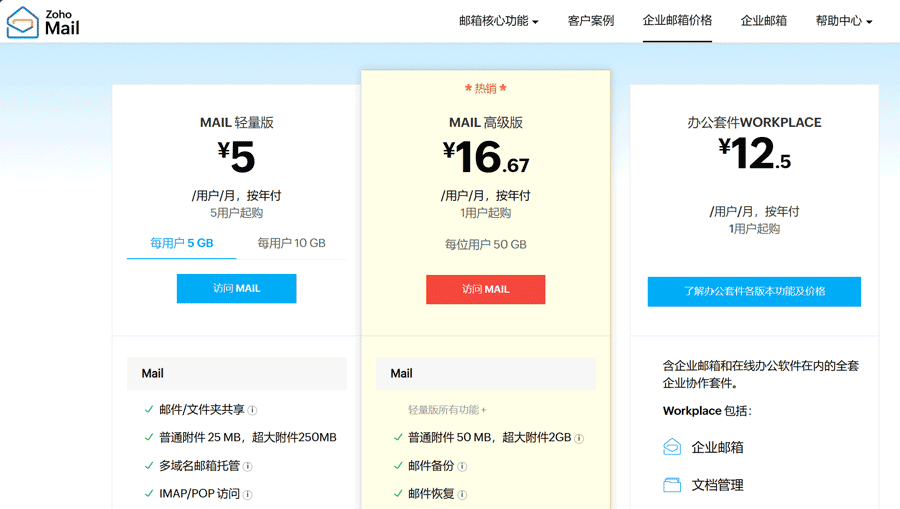Click the 企业邮箱 envelope icon under Workplace

pyautogui.click(x=672, y=447)
